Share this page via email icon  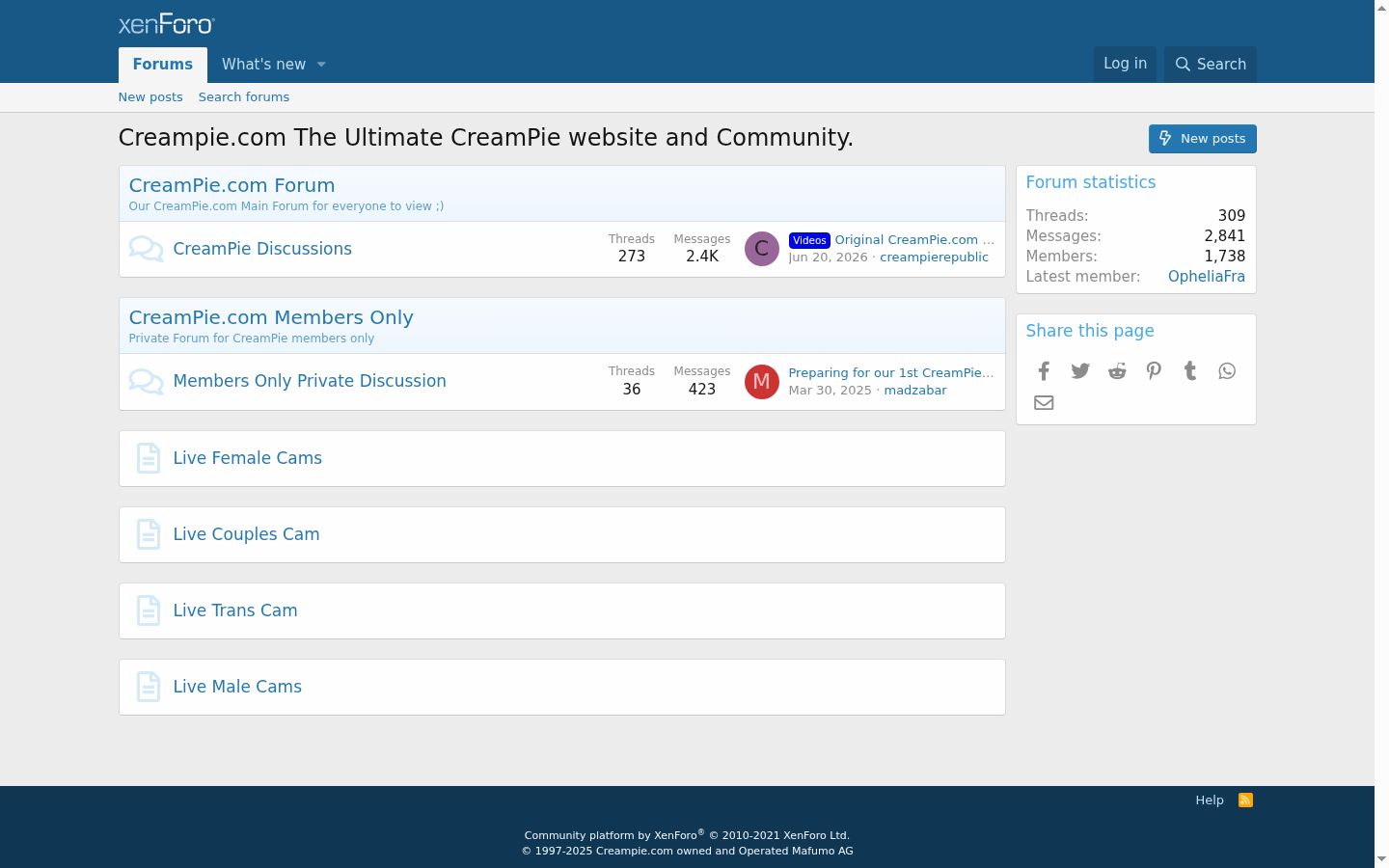click(x=1044, y=403)
